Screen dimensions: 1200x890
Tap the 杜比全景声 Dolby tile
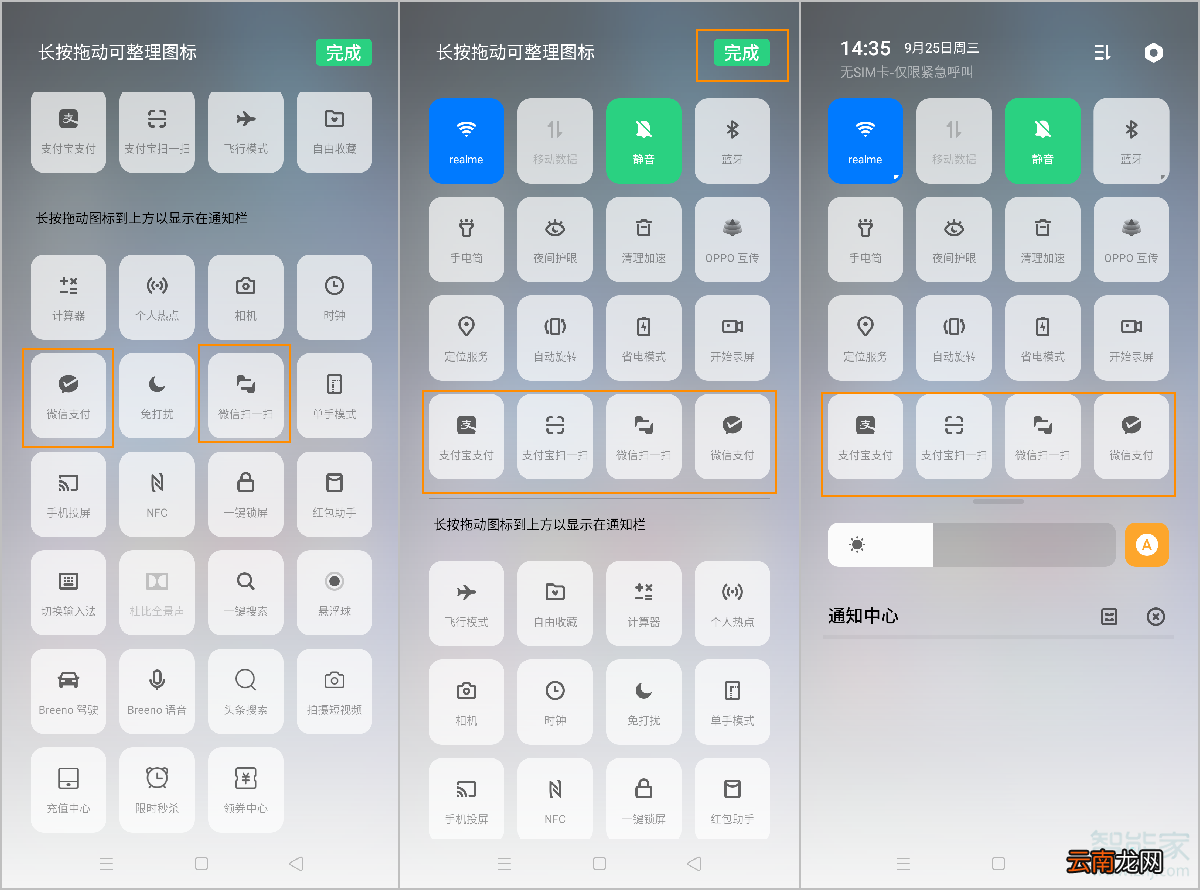click(157, 593)
